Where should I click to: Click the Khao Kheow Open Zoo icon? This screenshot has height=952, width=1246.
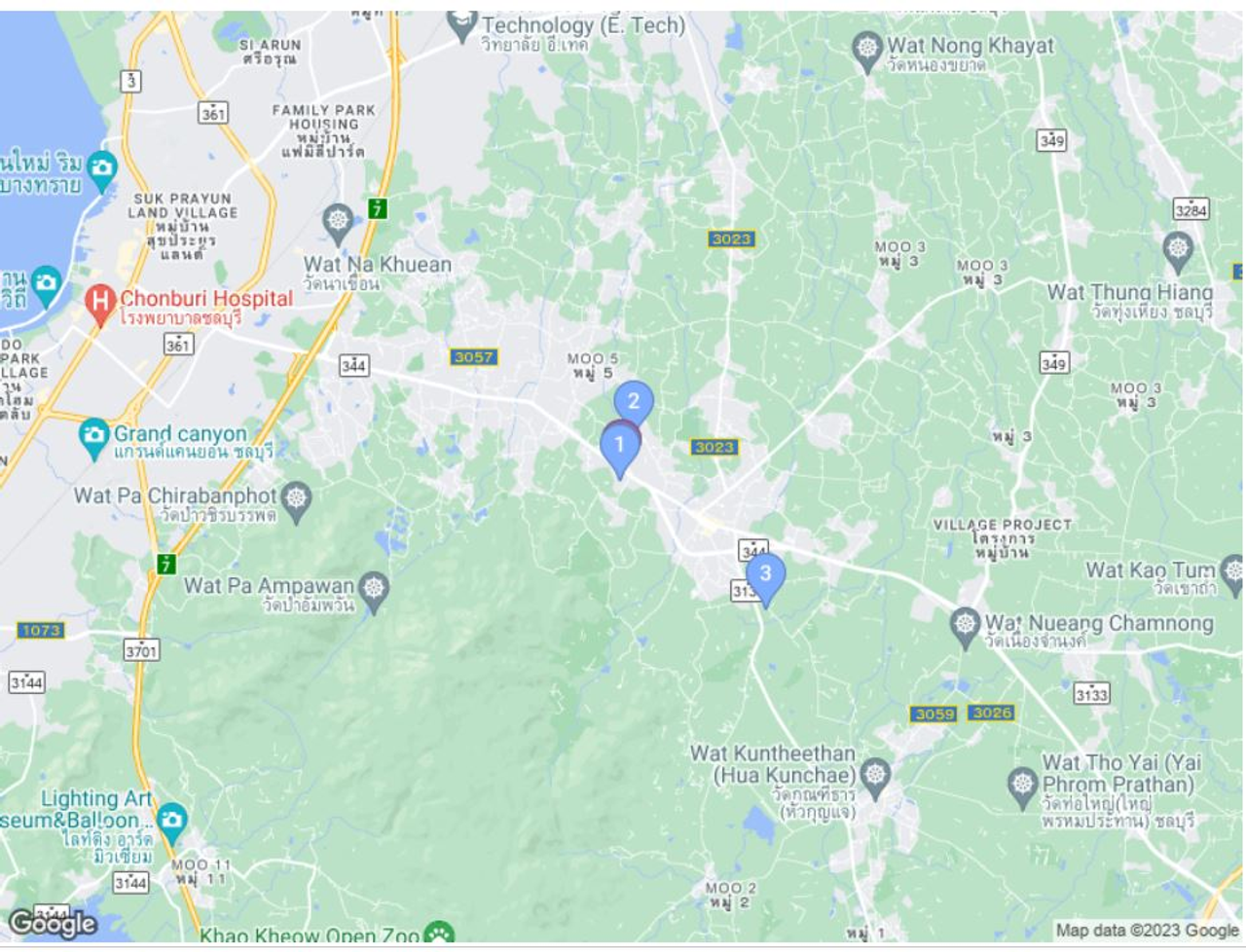[x=440, y=935]
